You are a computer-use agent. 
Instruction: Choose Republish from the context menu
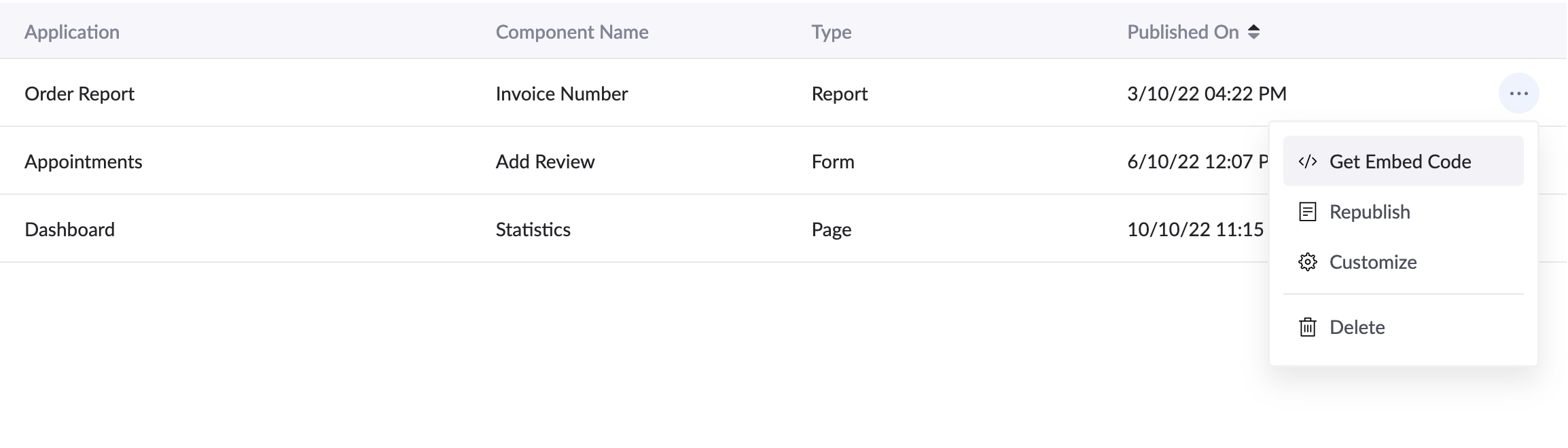(1370, 212)
